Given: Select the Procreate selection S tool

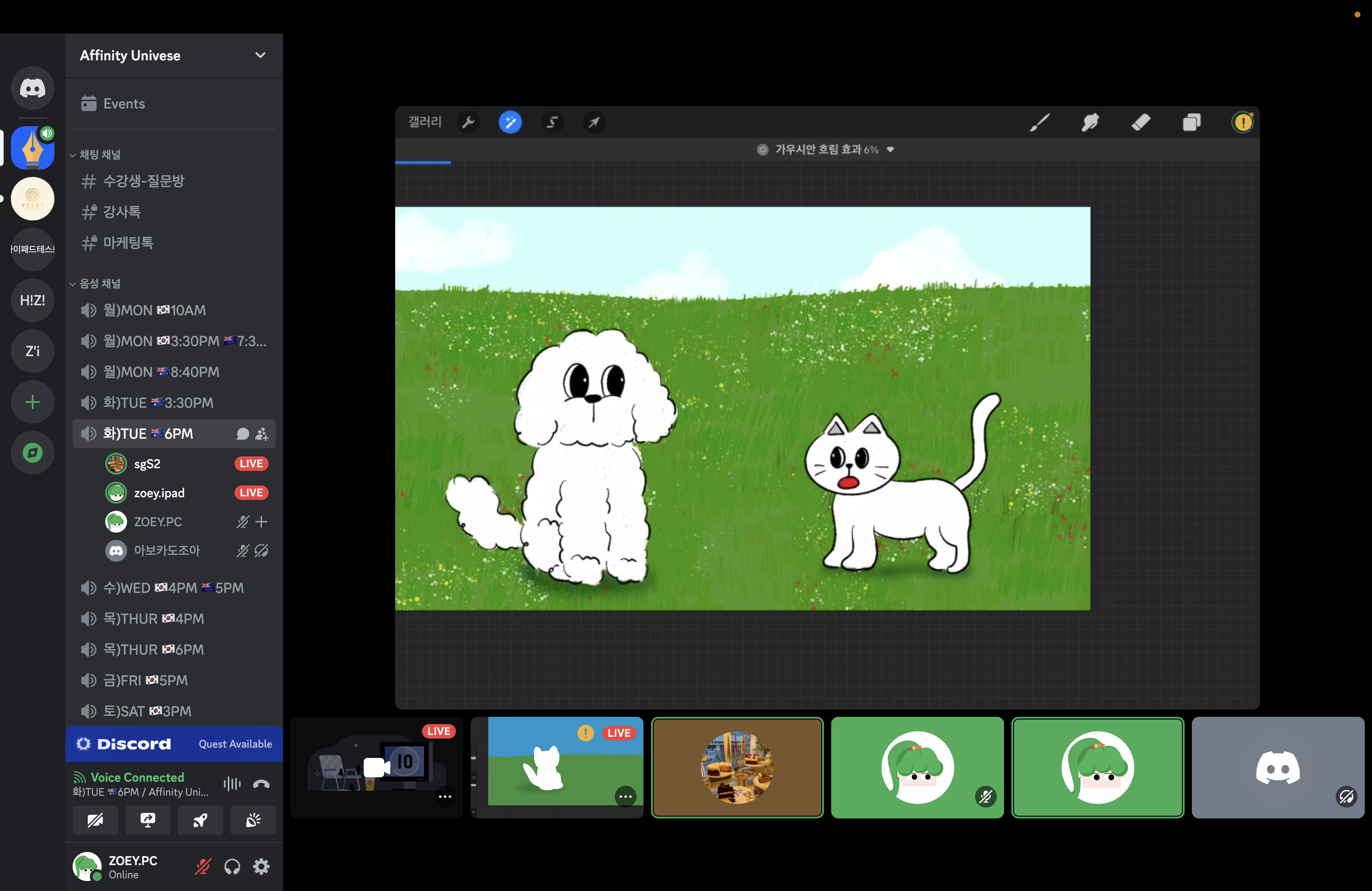Looking at the screenshot, I should click(552, 122).
